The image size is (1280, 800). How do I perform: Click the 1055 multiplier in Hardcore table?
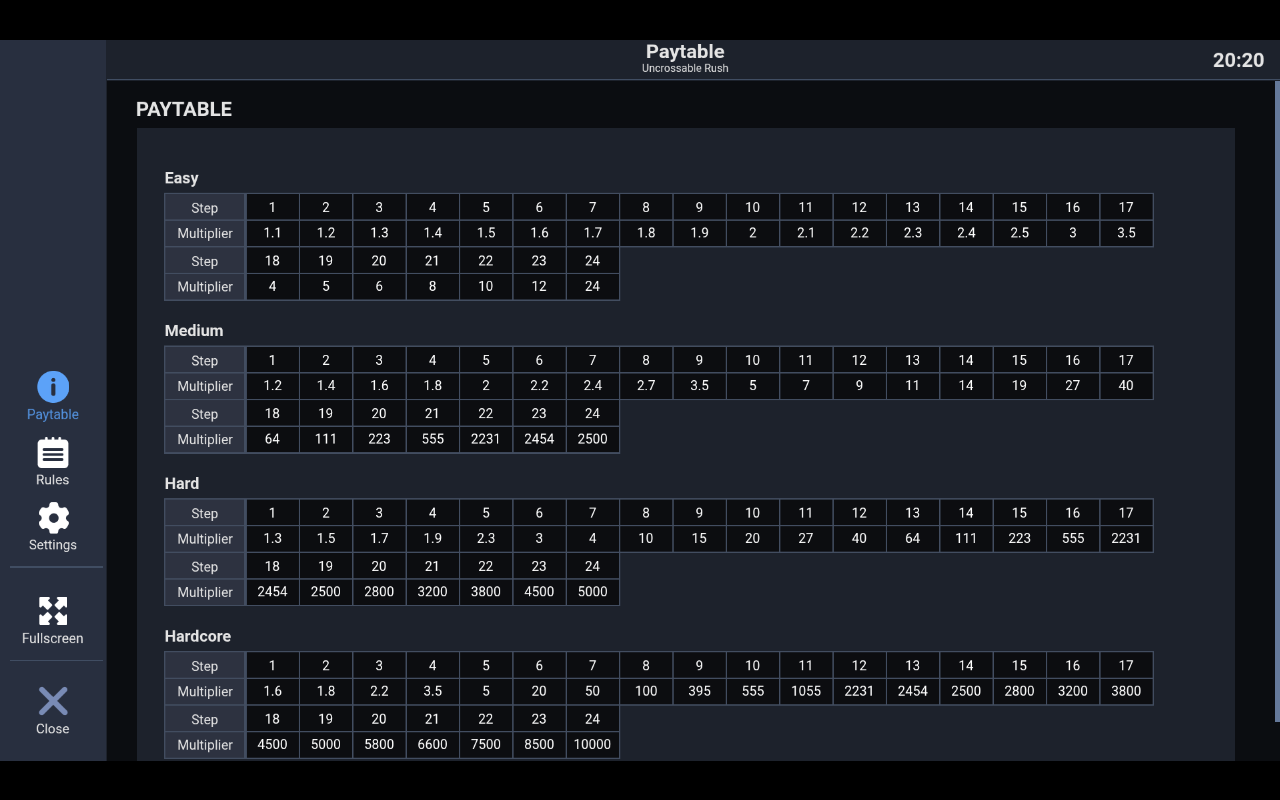click(806, 692)
